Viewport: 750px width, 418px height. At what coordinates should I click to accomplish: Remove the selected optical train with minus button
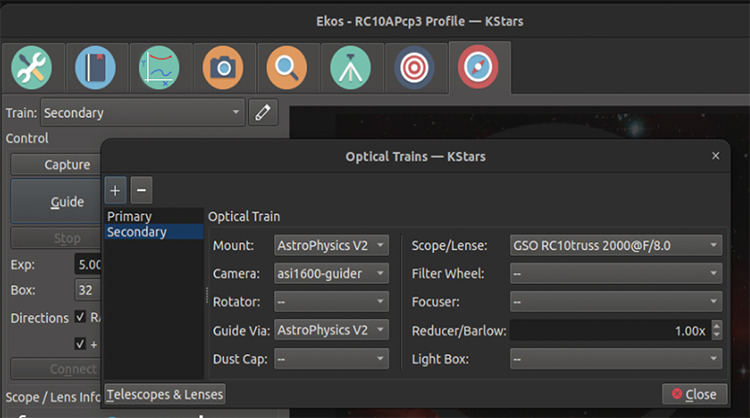pos(141,188)
